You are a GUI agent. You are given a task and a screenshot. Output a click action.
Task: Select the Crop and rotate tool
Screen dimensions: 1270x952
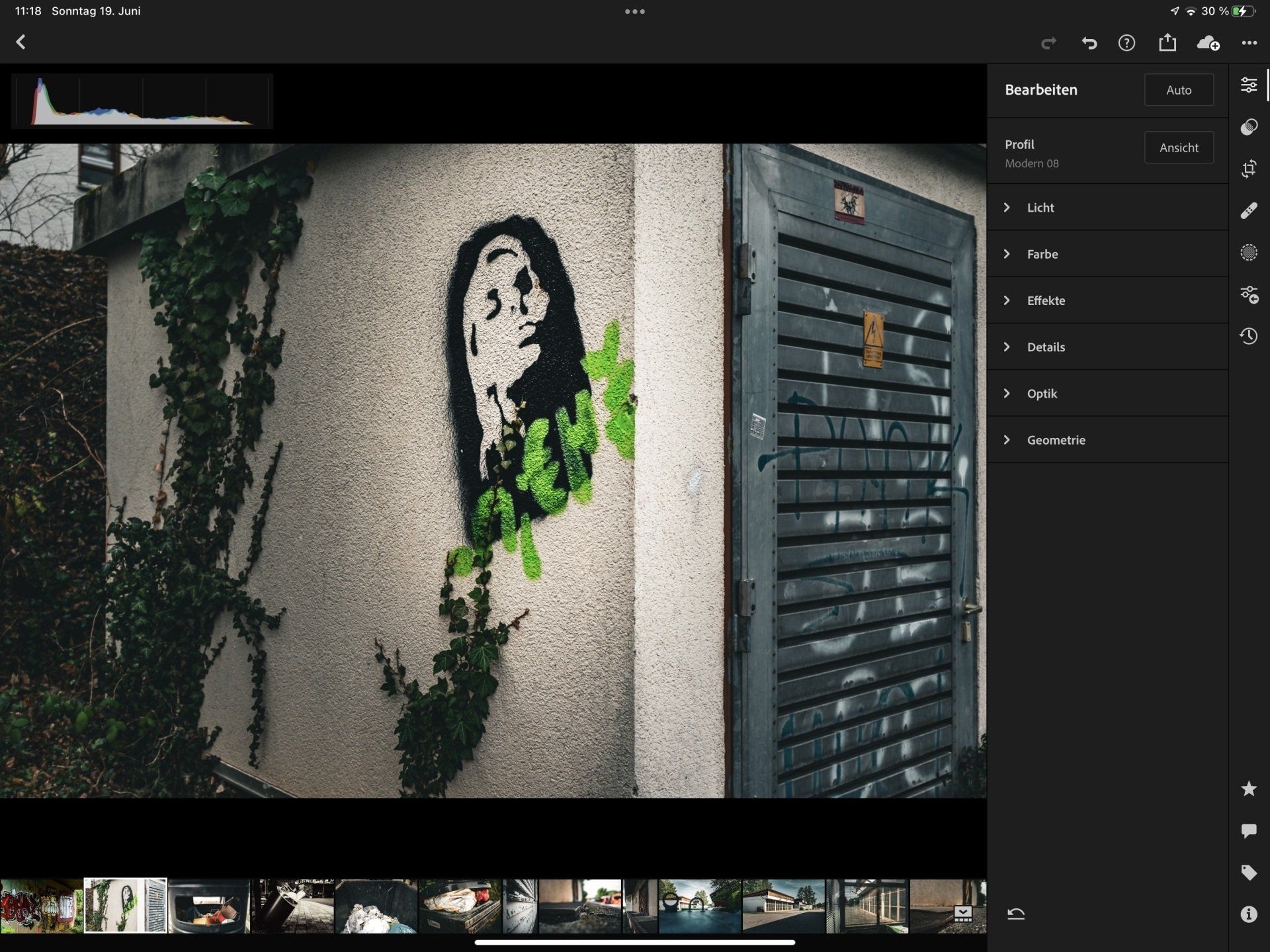coord(1248,169)
